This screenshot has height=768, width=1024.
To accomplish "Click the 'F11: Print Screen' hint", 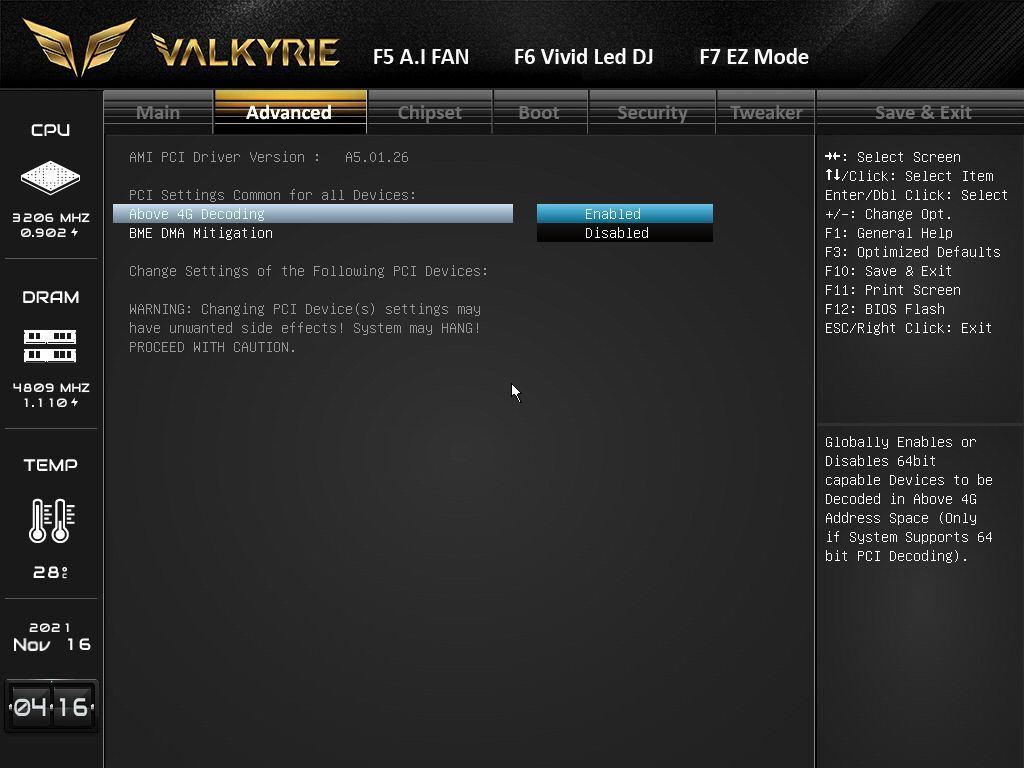I will click(892, 290).
